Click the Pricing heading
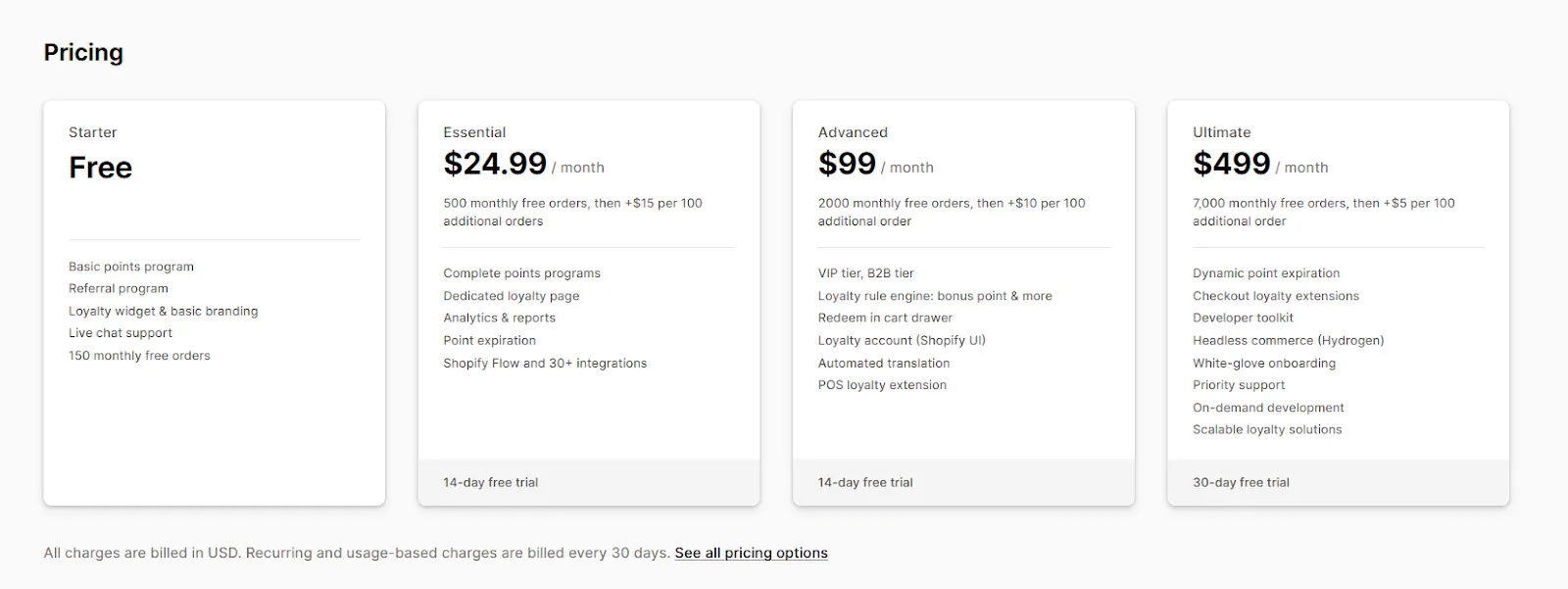Screen dimensions: 1568x589 [82, 52]
